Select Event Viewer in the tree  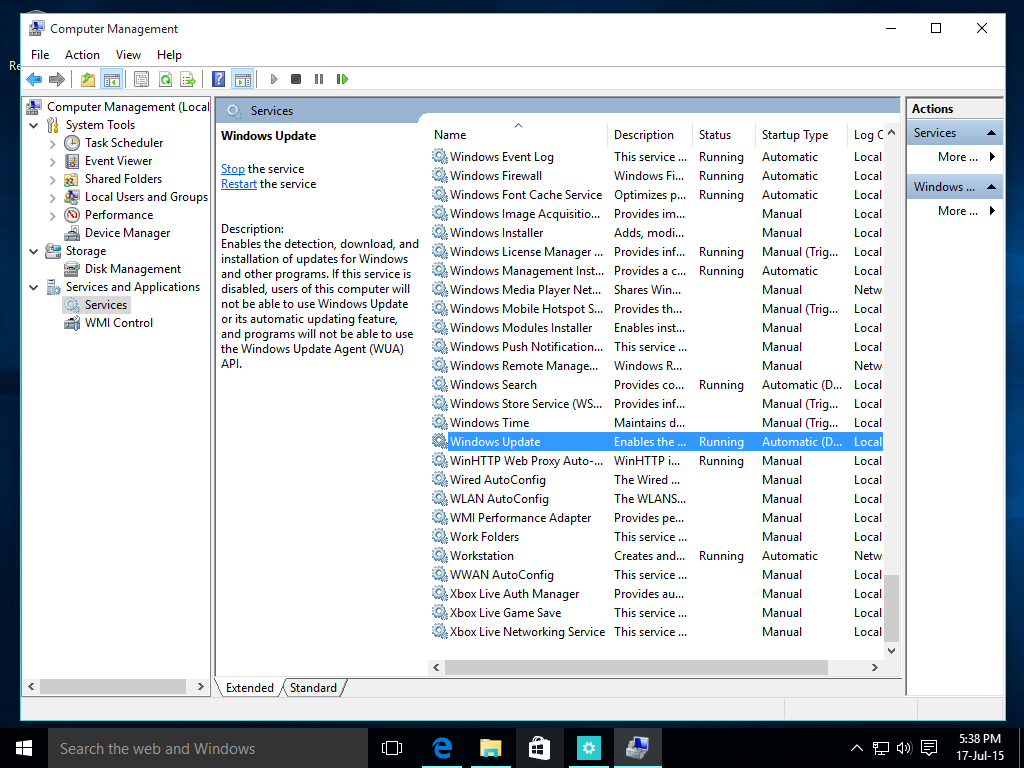pos(118,161)
